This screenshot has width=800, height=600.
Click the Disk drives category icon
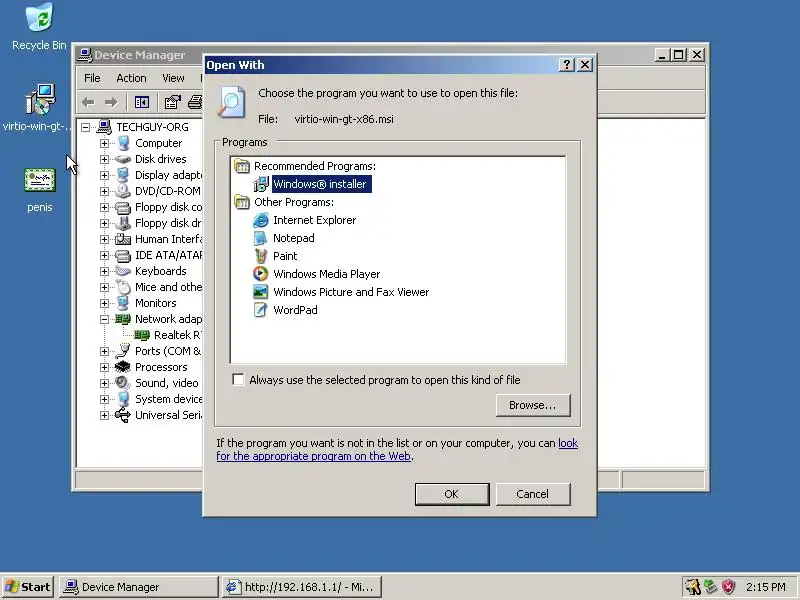click(x=123, y=159)
